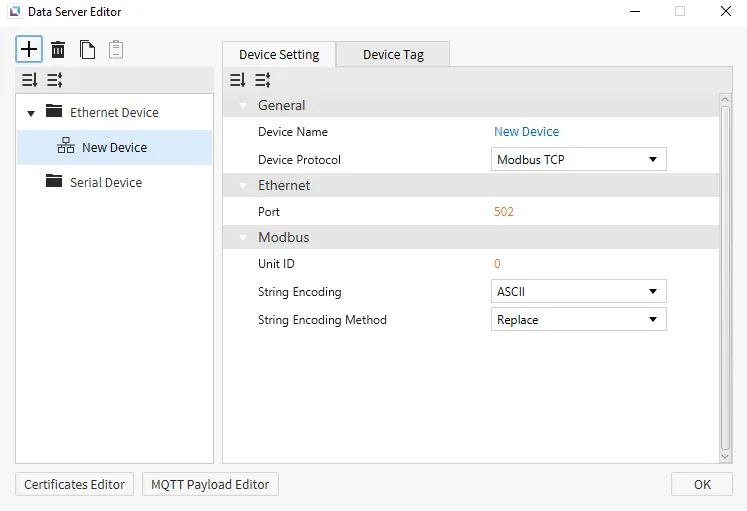Open the Certificates Editor
This screenshot has width=747, height=511.
coord(75,484)
